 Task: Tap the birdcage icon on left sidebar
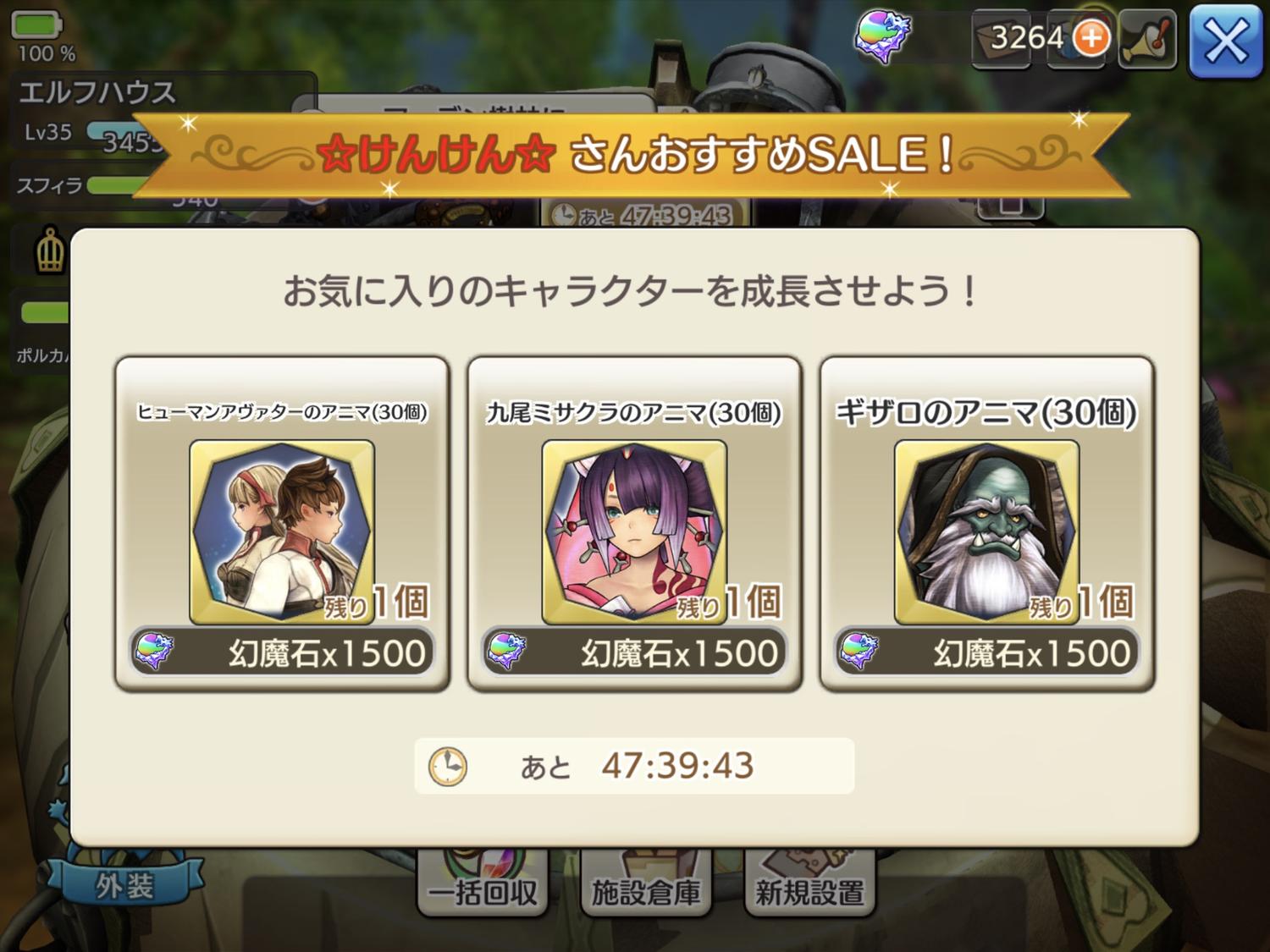click(x=50, y=251)
